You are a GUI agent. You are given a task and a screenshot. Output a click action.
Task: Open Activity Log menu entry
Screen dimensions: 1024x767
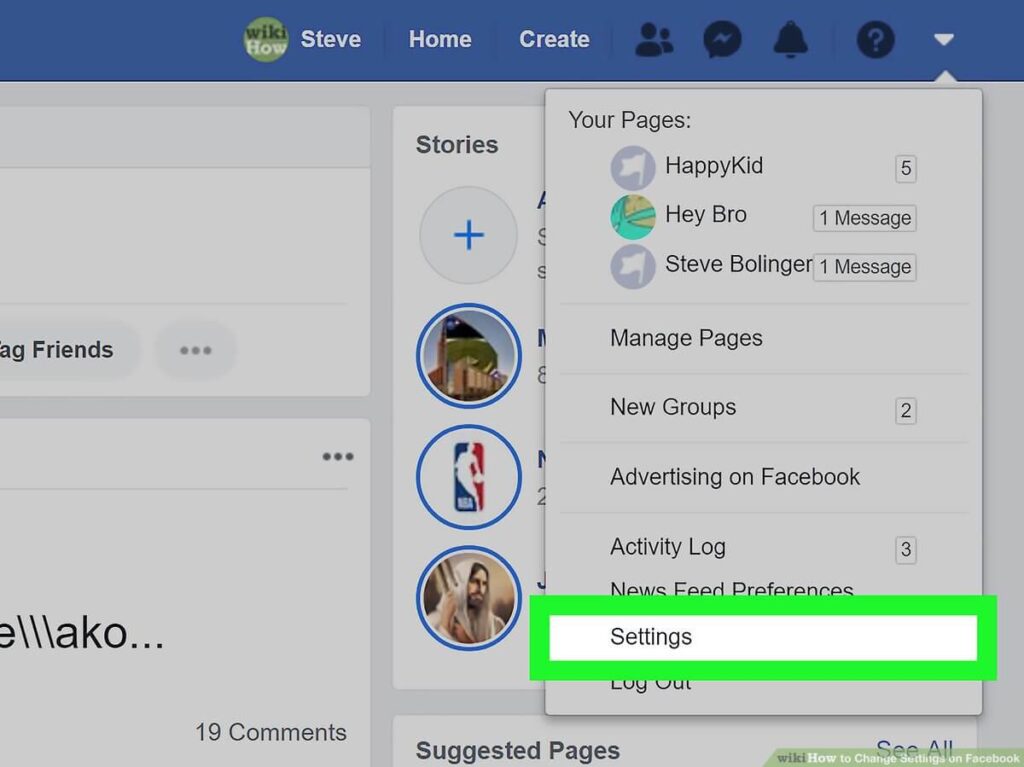[x=668, y=547]
